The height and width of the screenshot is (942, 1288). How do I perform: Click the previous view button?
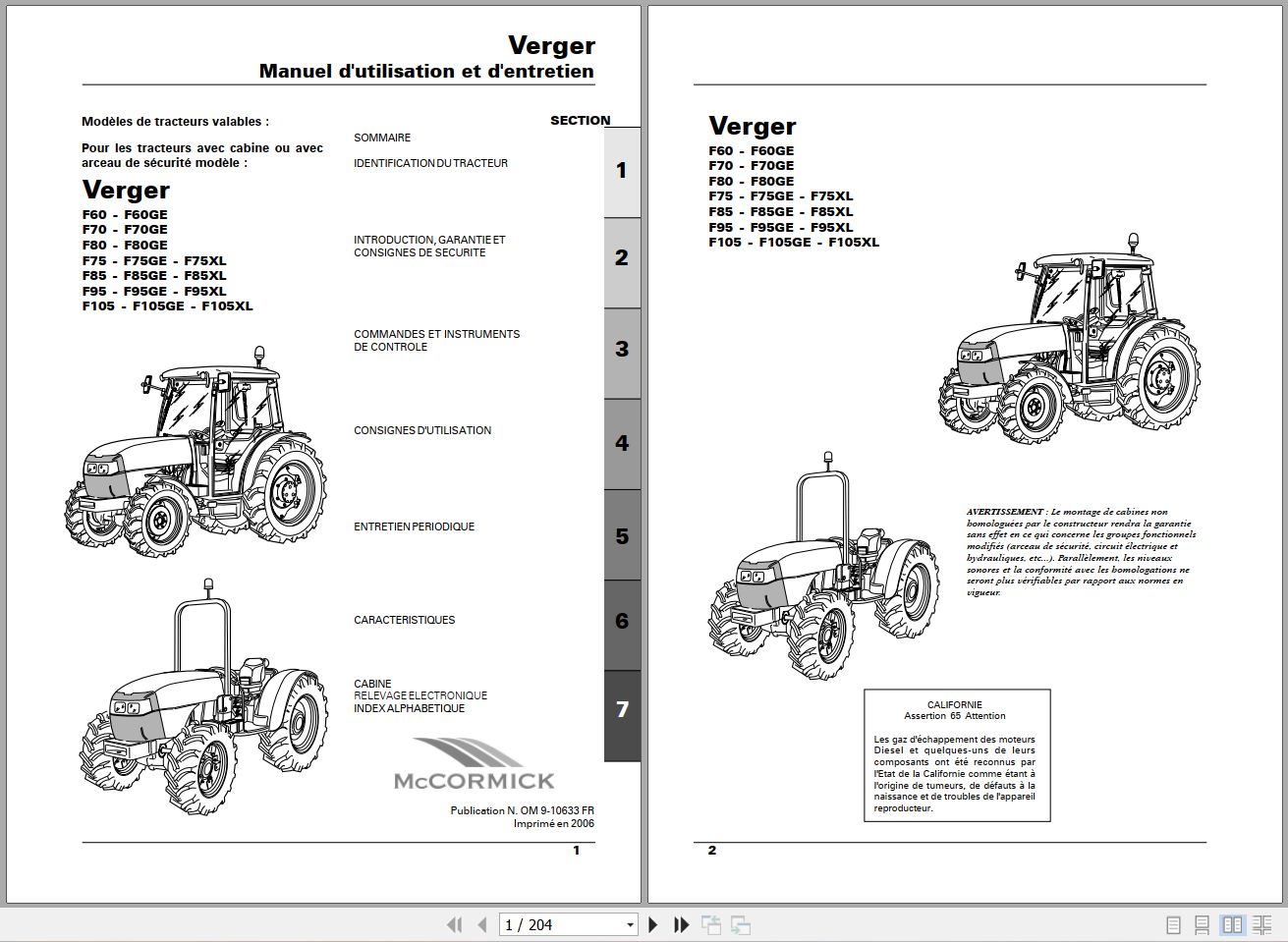click(x=710, y=925)
